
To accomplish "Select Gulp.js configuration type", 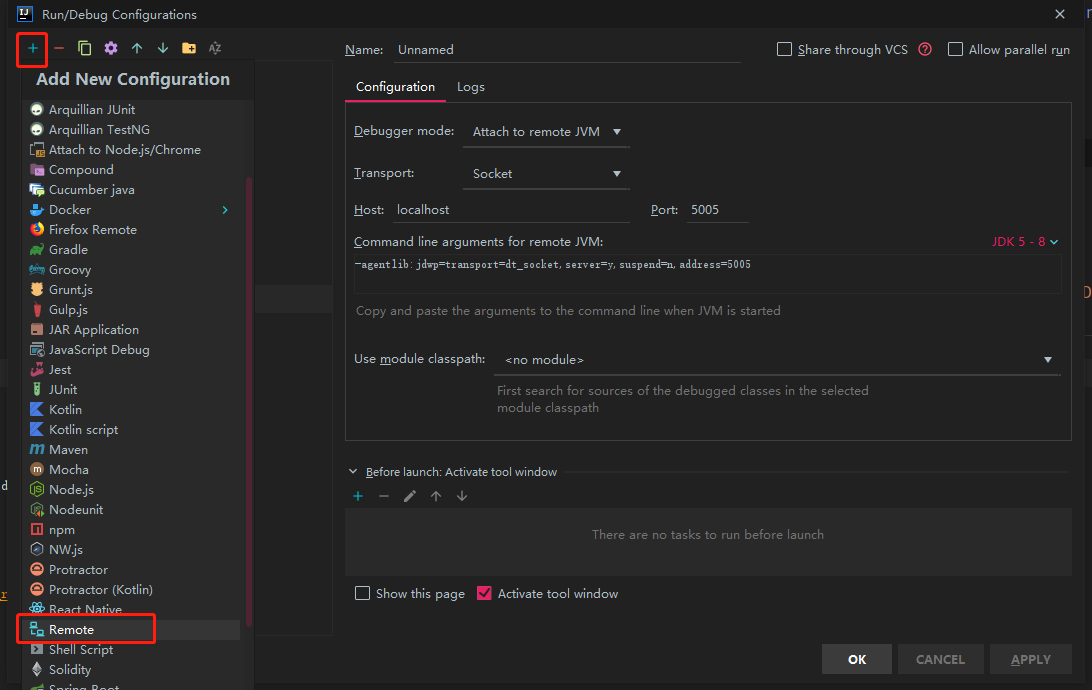I will 132,310.
